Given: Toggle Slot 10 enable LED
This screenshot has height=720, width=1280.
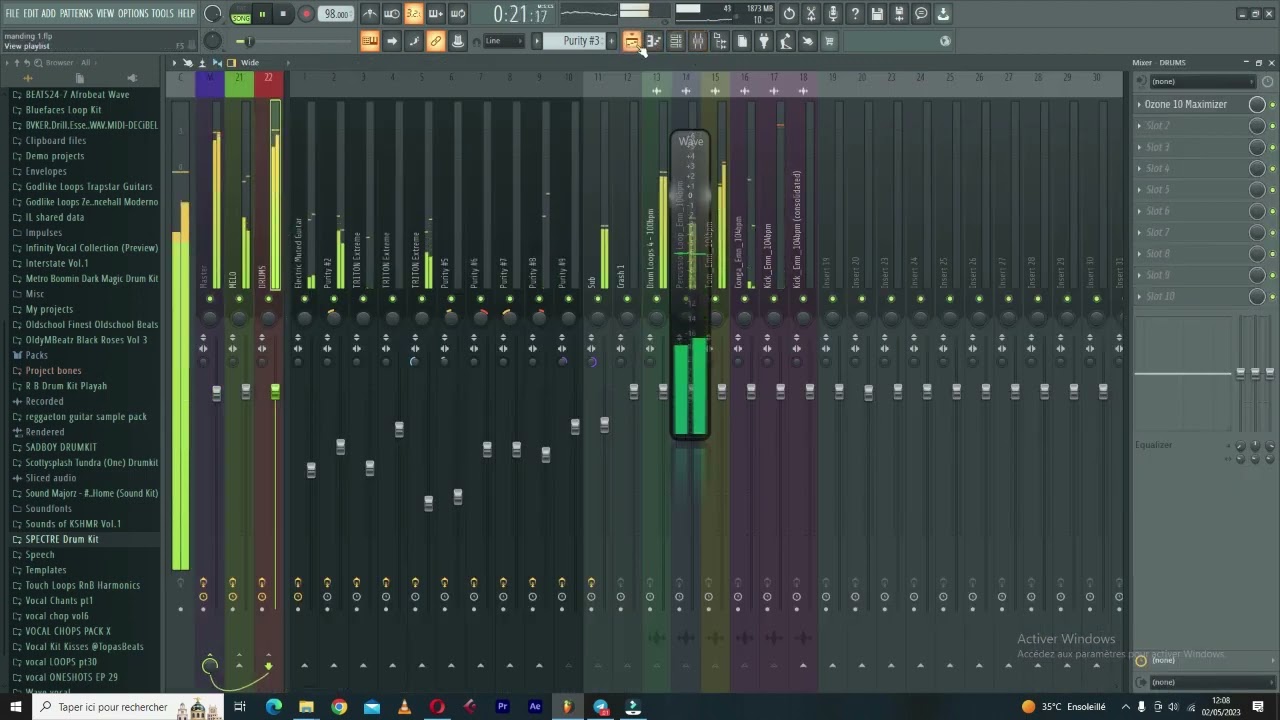Looking at the screenshot, I should (x=1272, y=296).
